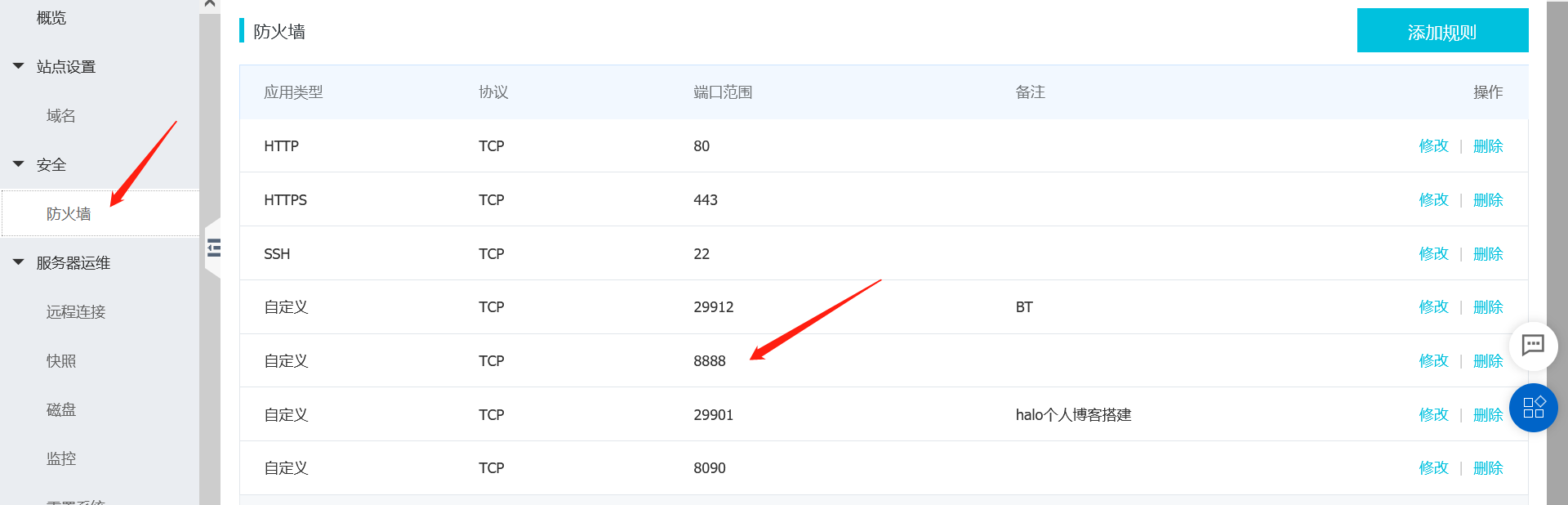The height and width of the screenshot is (505, 1568).
Task: Open 域名 in the sidebar
Action: tap(61, 116)
